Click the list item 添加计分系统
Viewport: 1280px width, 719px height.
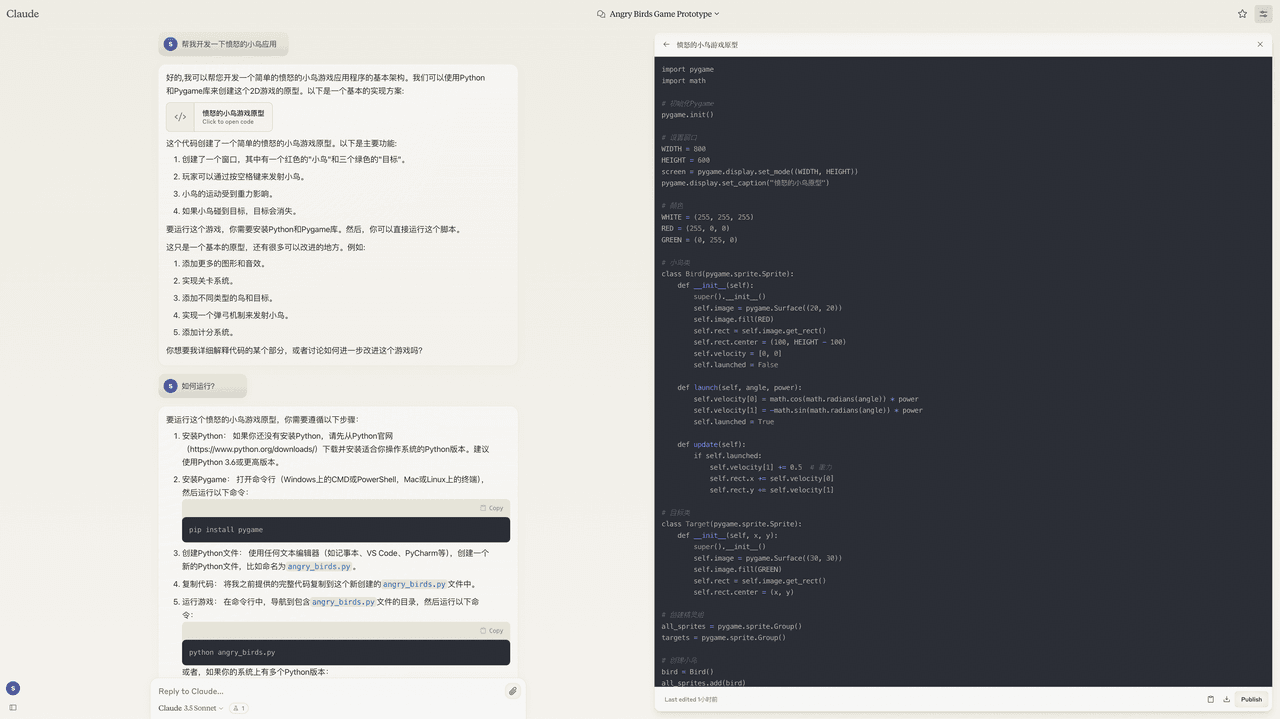pos(208,332)
